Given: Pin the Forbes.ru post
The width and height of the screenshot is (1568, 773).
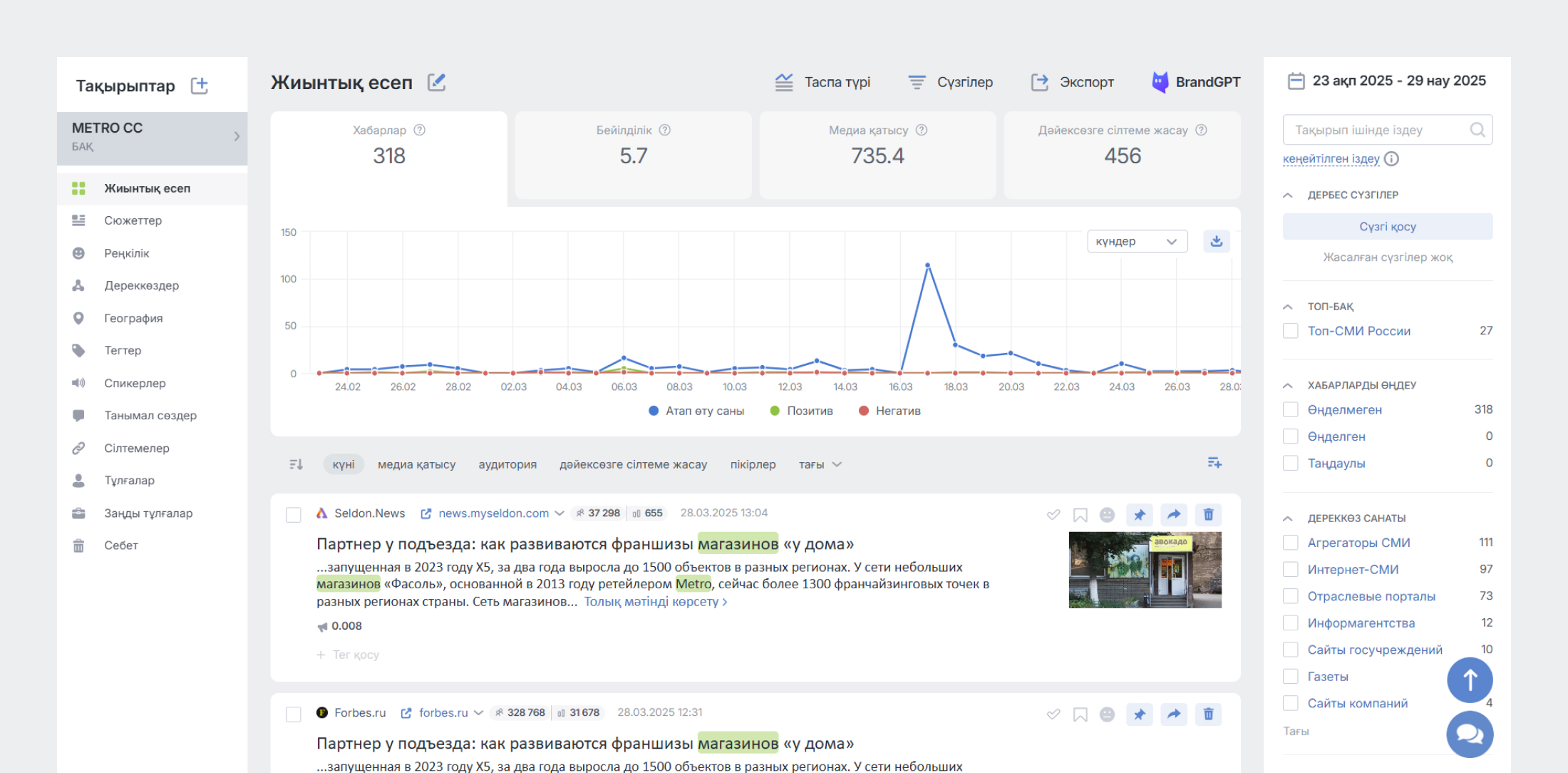Looking at the screenshot, I should pyautogui.click(x=1140, y=714).
